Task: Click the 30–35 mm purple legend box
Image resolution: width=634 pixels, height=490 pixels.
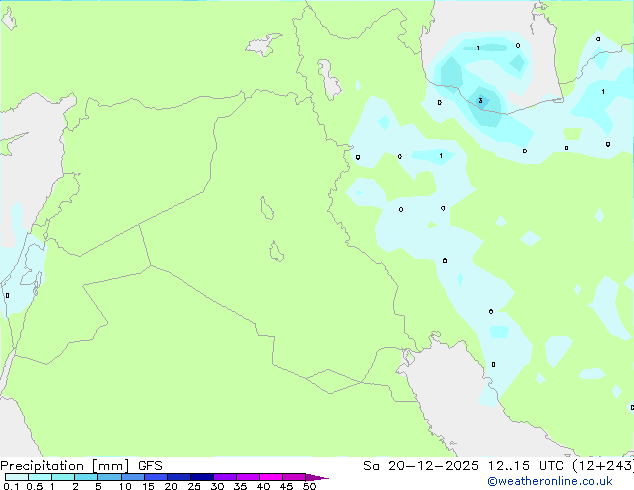Action: click(224, 477)
